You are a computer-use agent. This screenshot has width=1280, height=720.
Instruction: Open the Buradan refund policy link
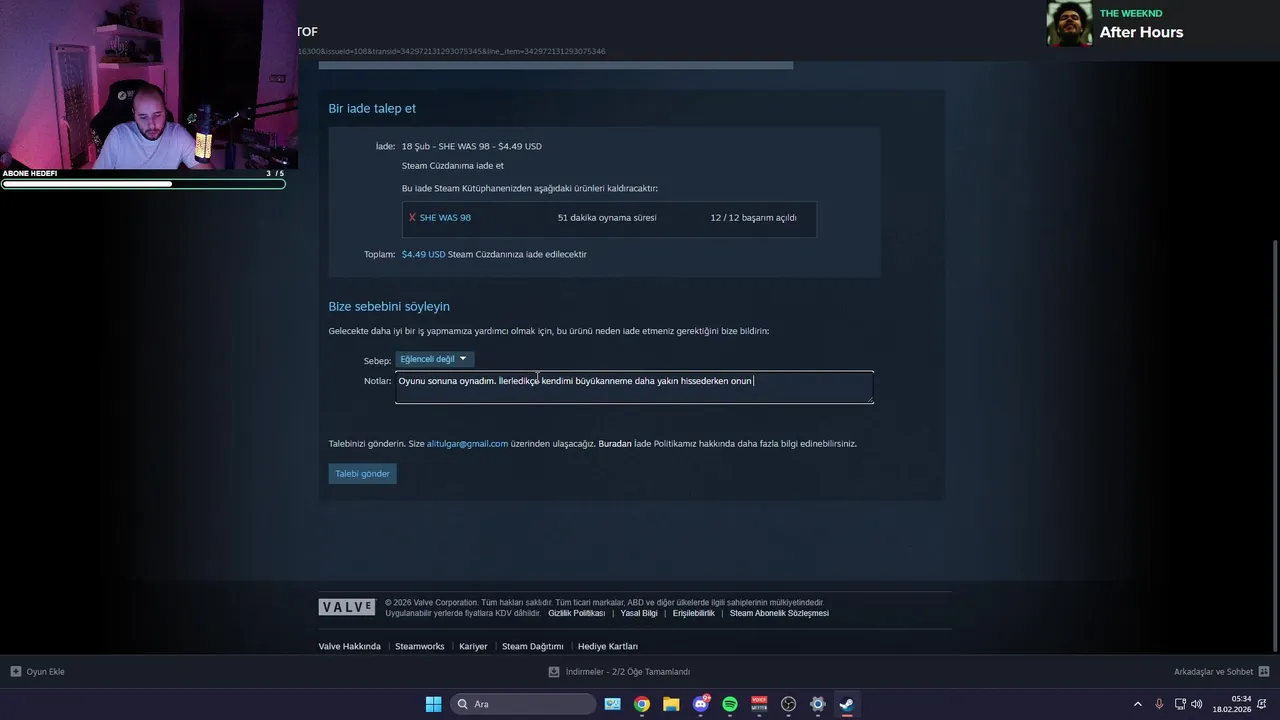[615, 443]
